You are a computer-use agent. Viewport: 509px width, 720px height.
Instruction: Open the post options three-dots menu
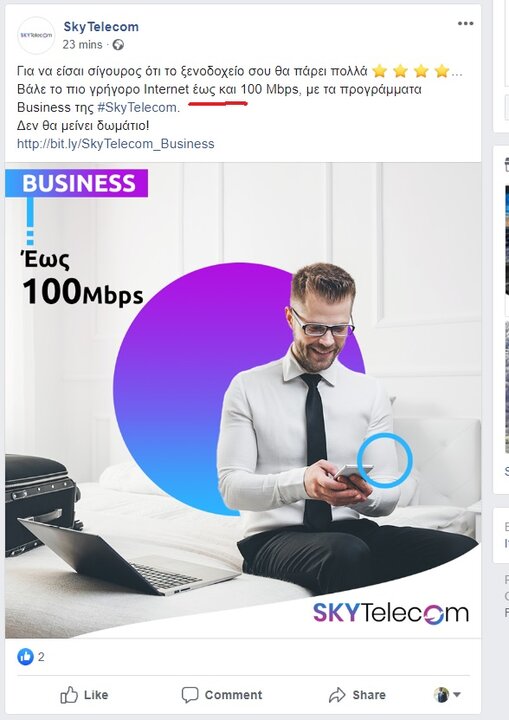(x=465, y=23)
